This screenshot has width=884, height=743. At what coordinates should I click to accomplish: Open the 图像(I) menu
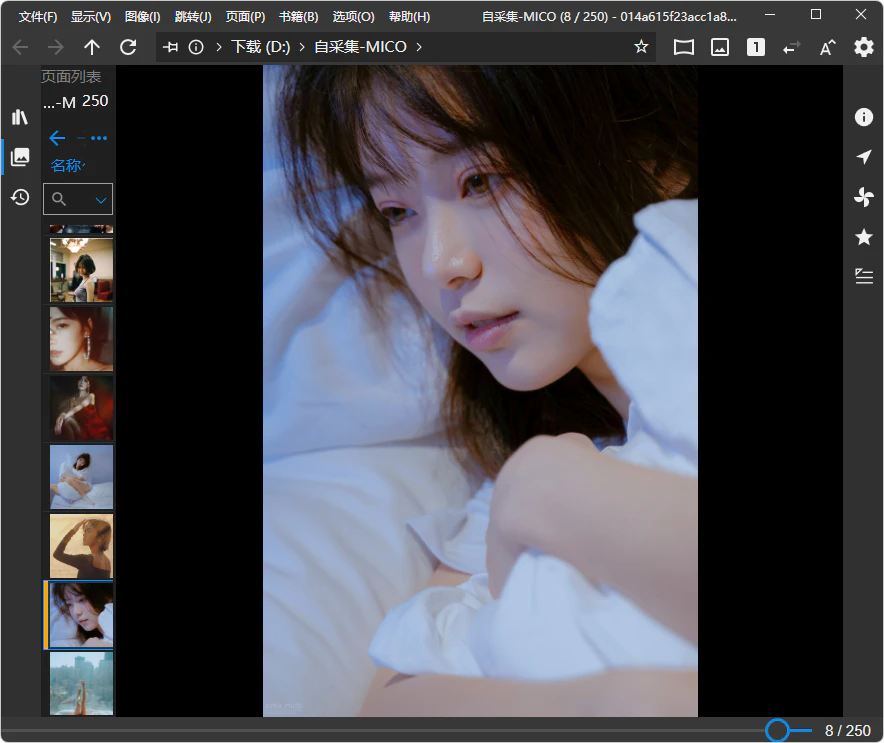click(x=142, y=17)
